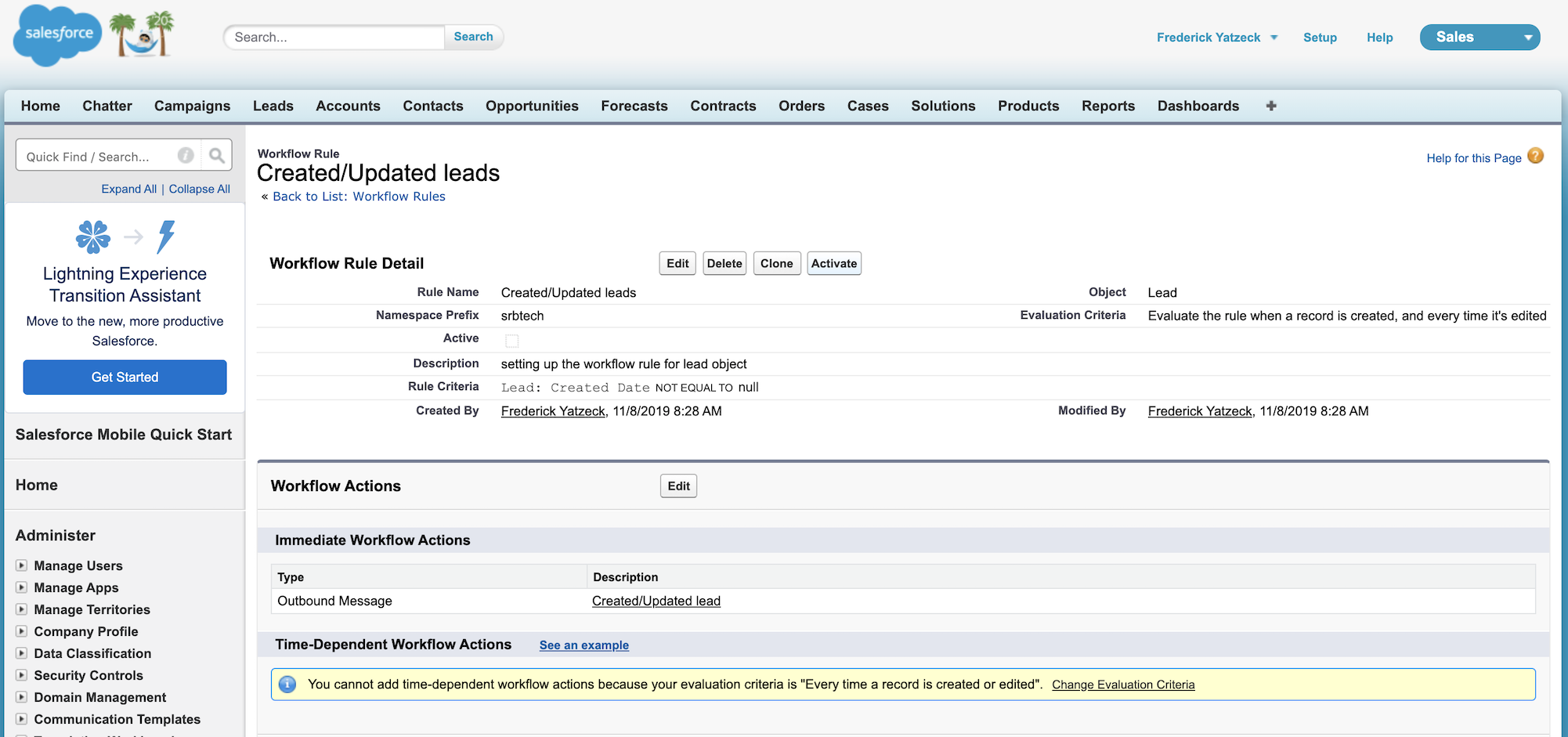Open the Help link in the header
Screen dimensions: 1568x737
point(1379,38)
